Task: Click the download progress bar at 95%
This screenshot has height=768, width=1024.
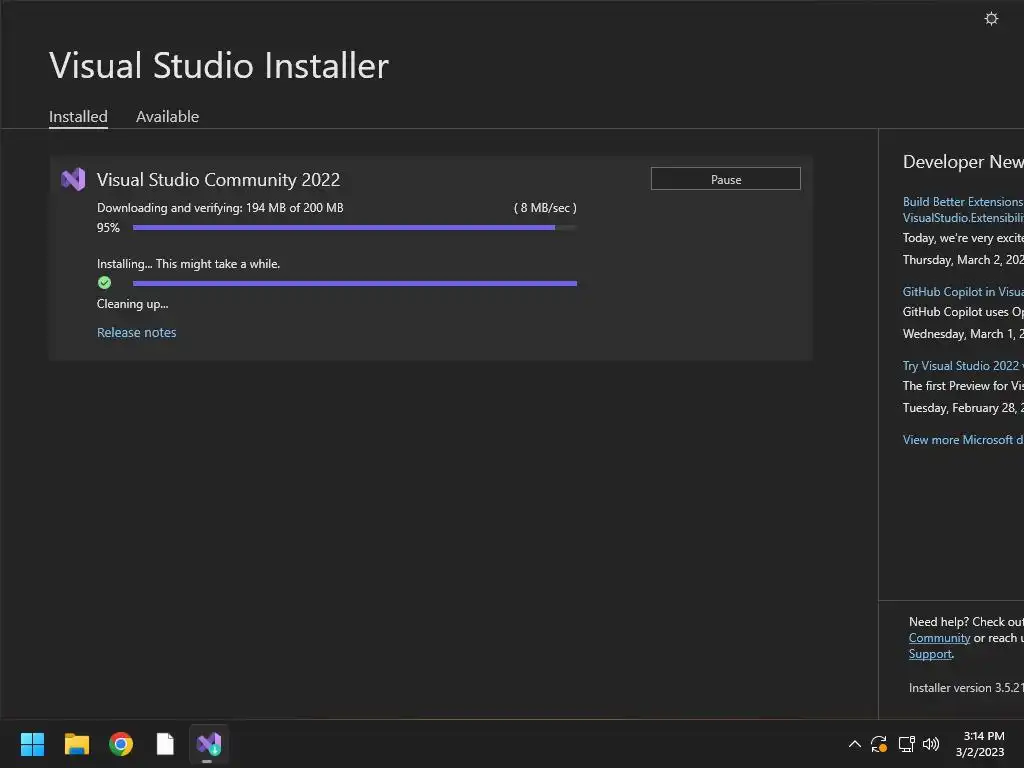Action: tap(355, 227)
